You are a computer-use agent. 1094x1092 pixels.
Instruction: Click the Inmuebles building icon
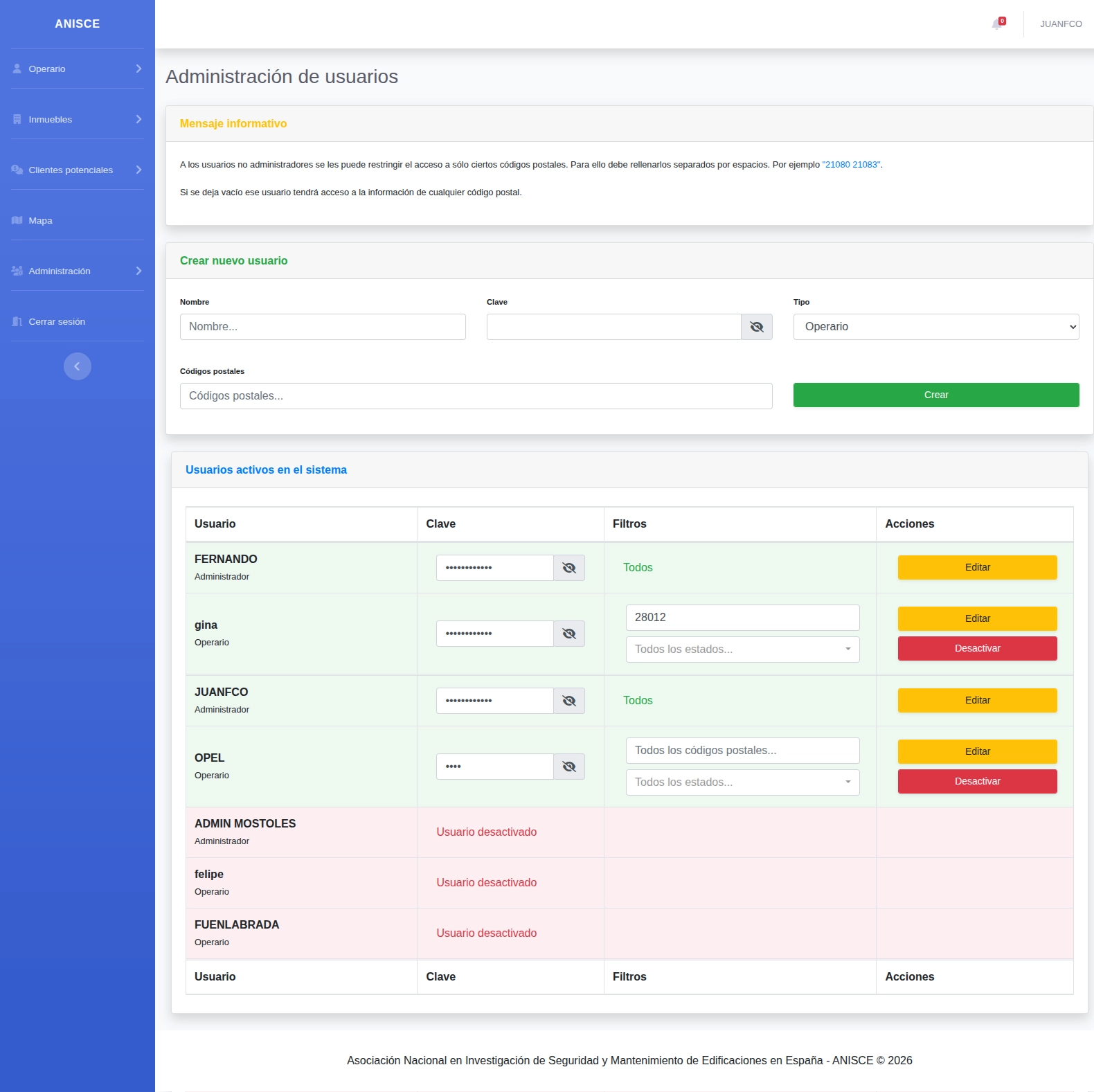click(x=17, y=119)
